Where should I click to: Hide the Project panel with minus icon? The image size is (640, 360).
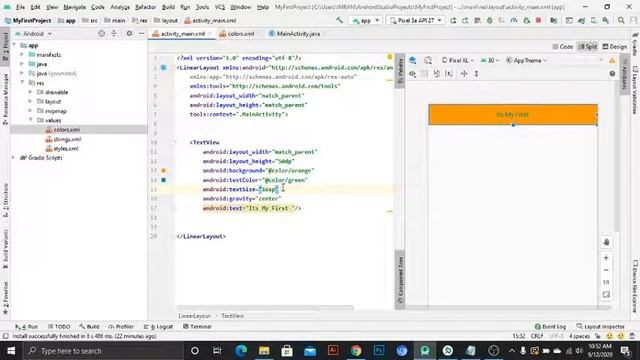click(141, 33)
